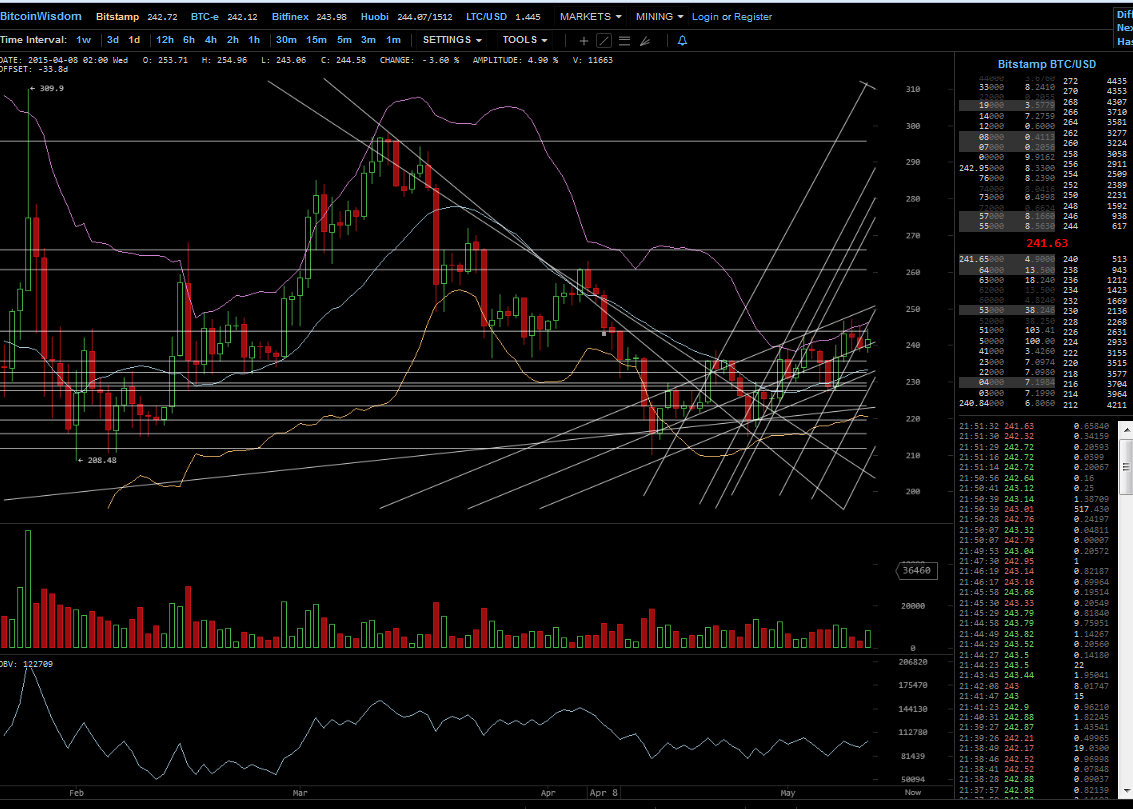This screenshot has height=809, width=1133.
Task: Open the Bitstamp market link
Action: [x=117, y=16]
